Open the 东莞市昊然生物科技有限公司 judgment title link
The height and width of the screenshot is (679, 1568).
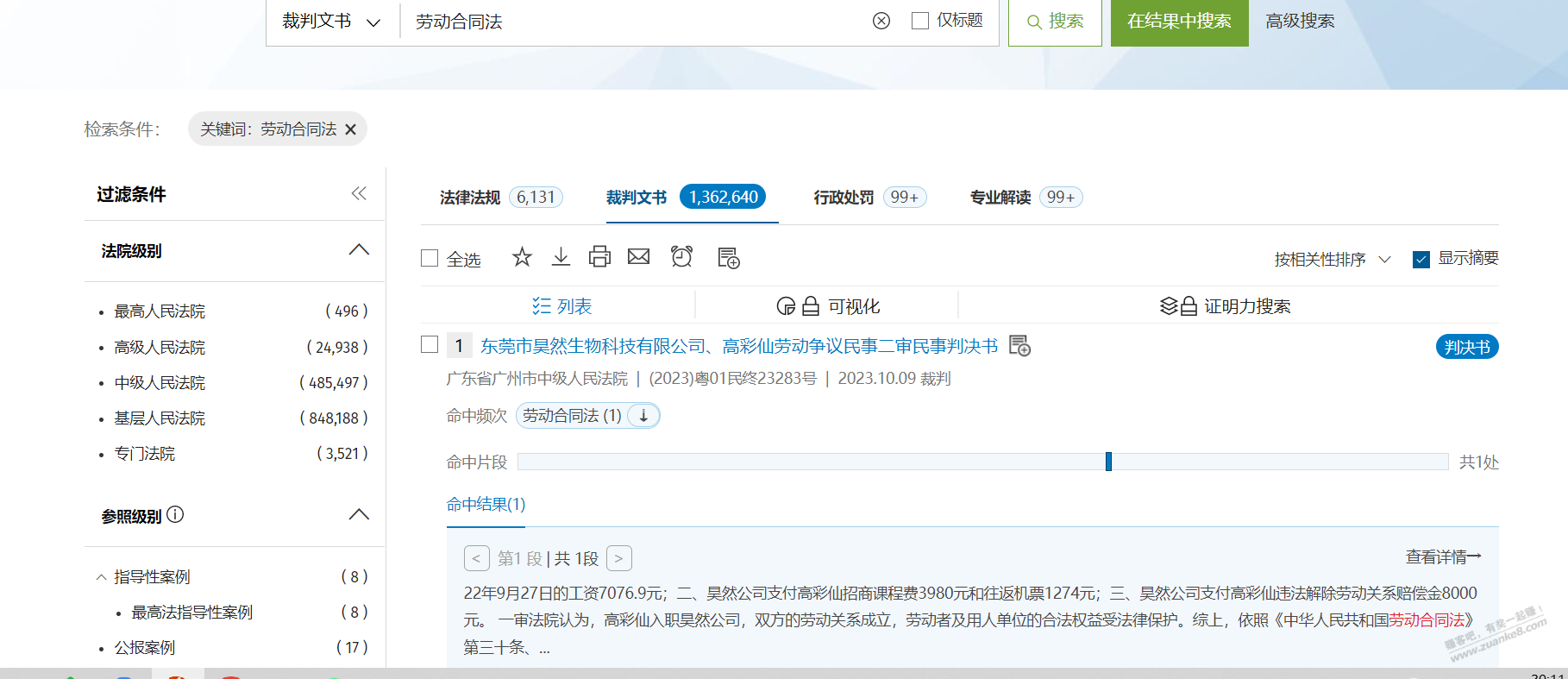[739, 346]
